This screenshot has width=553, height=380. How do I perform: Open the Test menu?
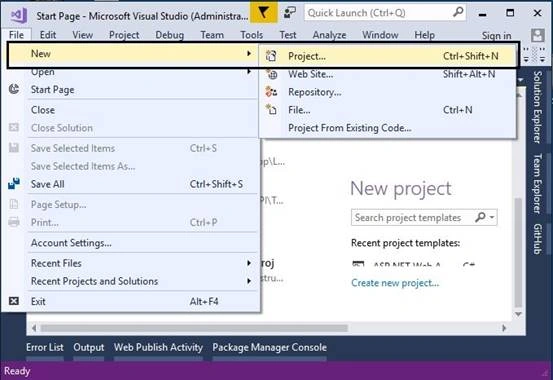(x=287, y=35)
